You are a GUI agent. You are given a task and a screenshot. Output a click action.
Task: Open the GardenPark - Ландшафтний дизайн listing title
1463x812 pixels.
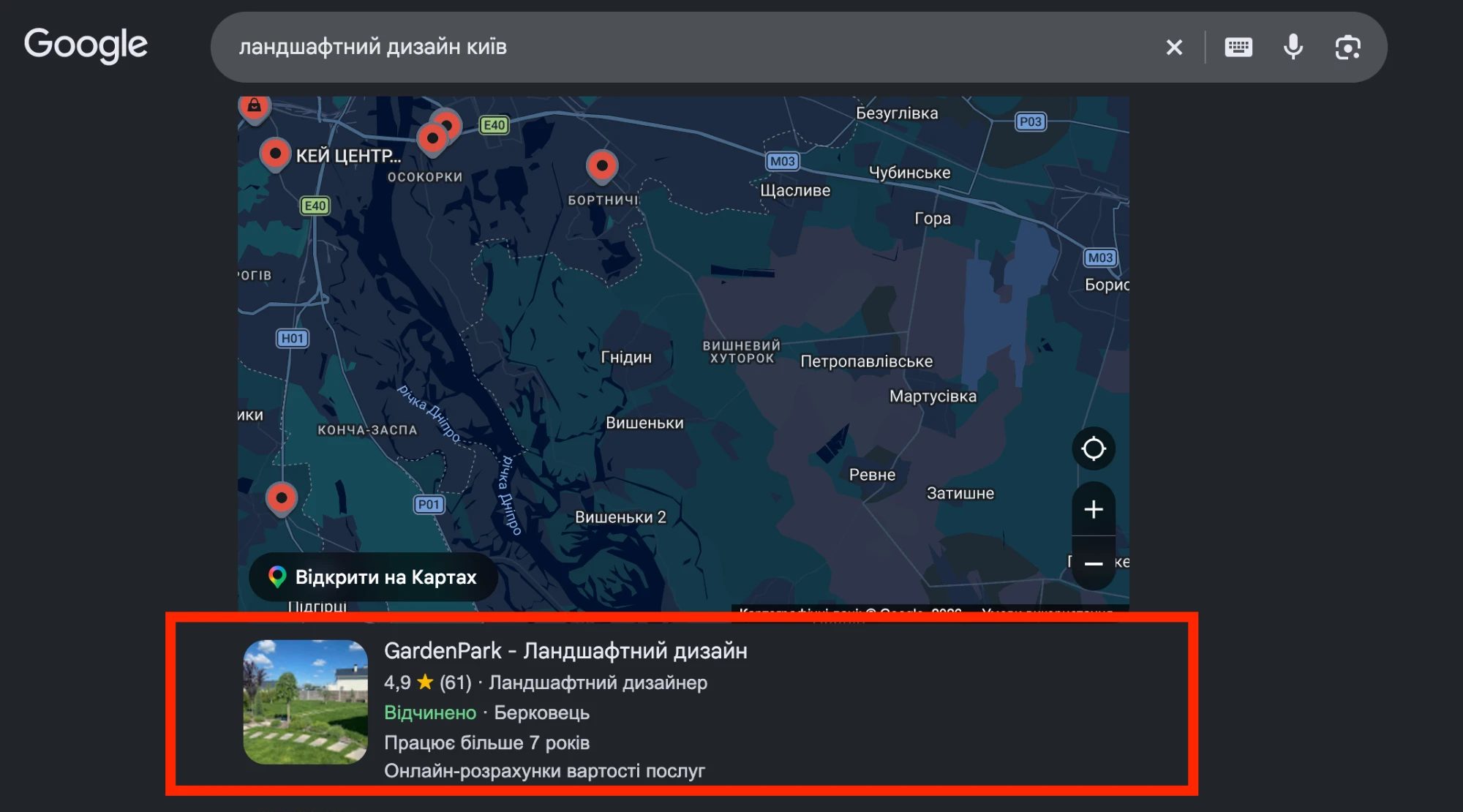(565, 650)
